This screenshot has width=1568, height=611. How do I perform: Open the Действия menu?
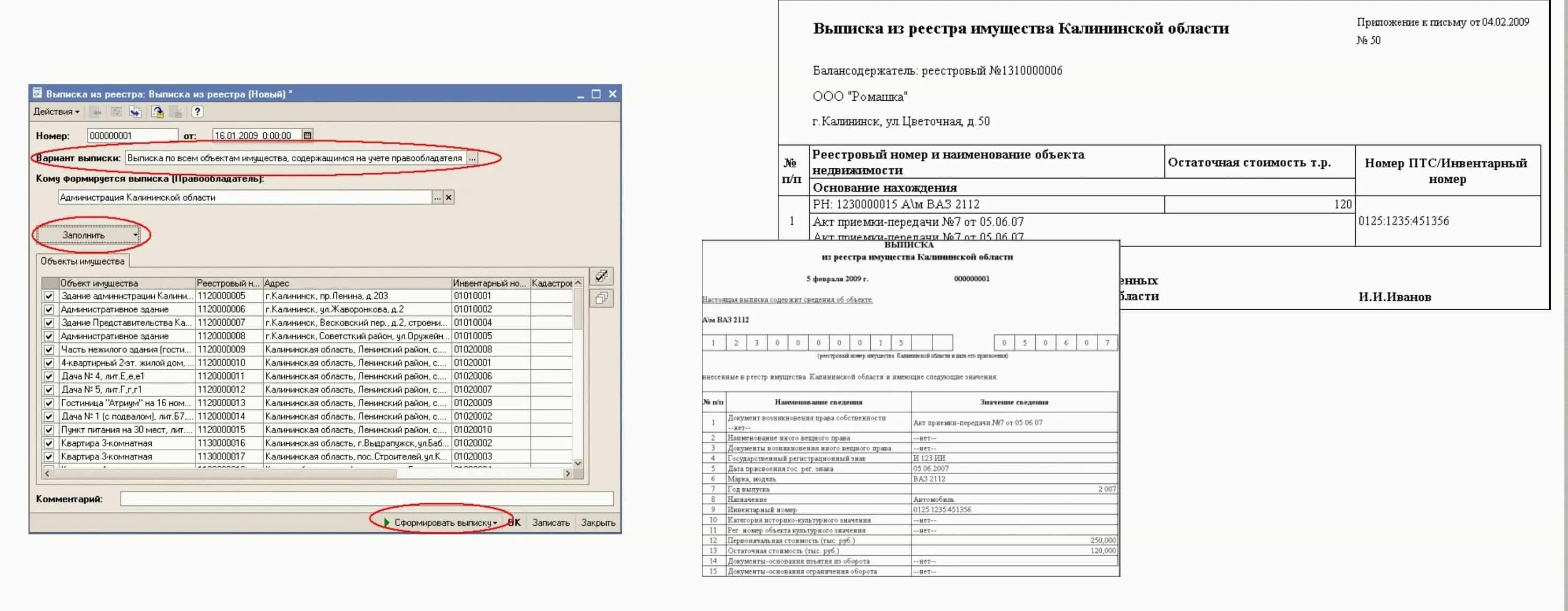coord(56,111)
